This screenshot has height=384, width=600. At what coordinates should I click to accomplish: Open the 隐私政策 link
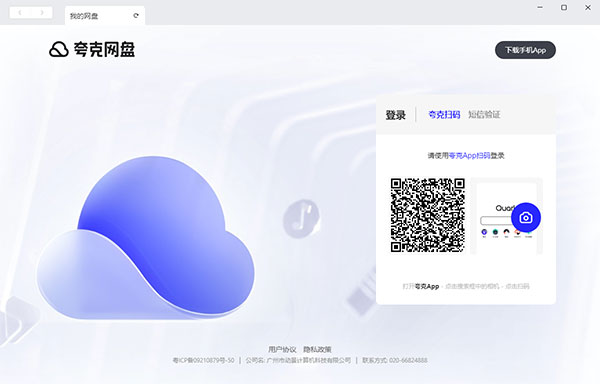click(x=317, y=349)
